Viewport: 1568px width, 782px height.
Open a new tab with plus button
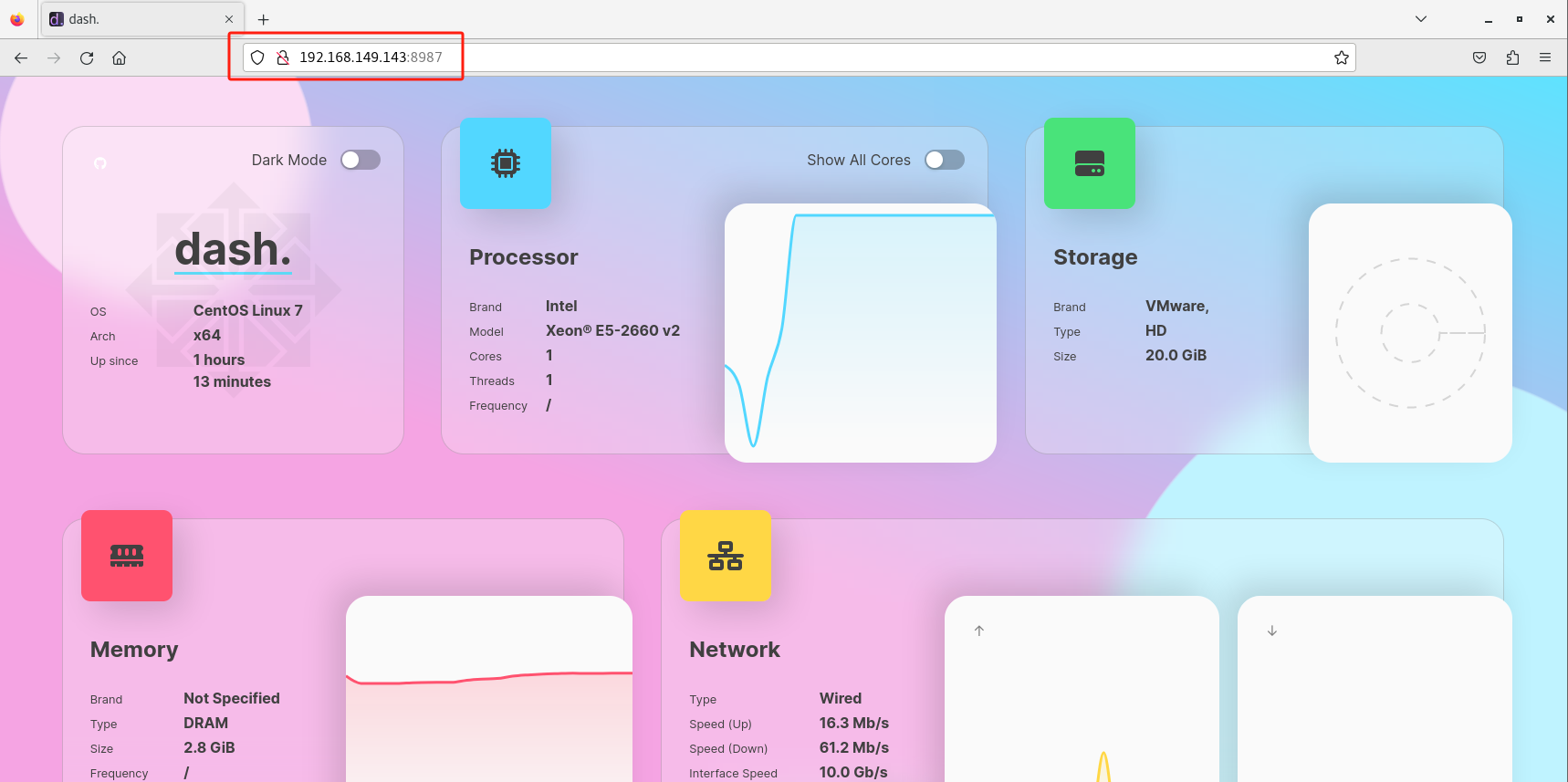pos(263,19)
